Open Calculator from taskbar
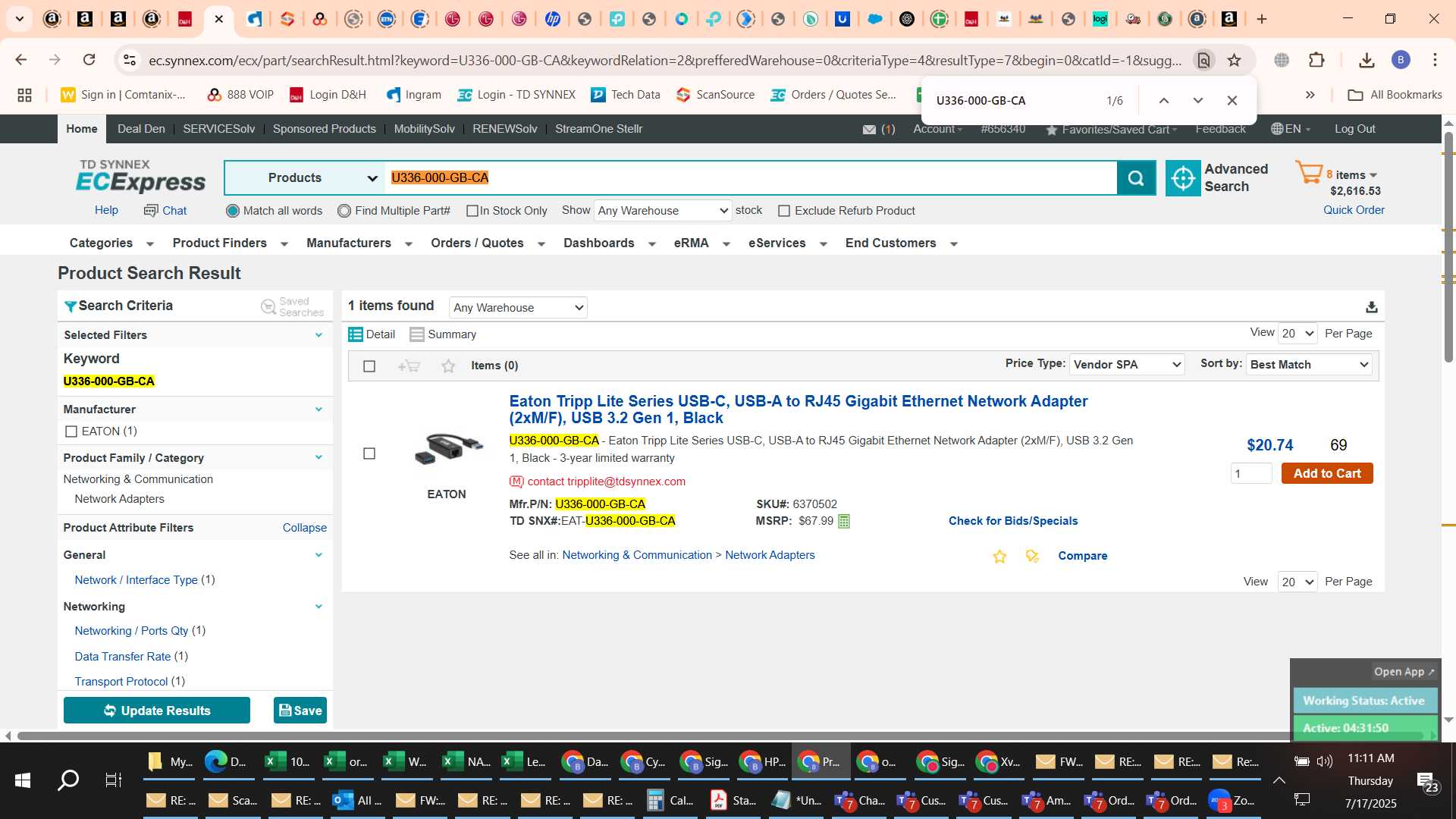The height and width of the screenshot is (819, 1456). pos(670,800)
